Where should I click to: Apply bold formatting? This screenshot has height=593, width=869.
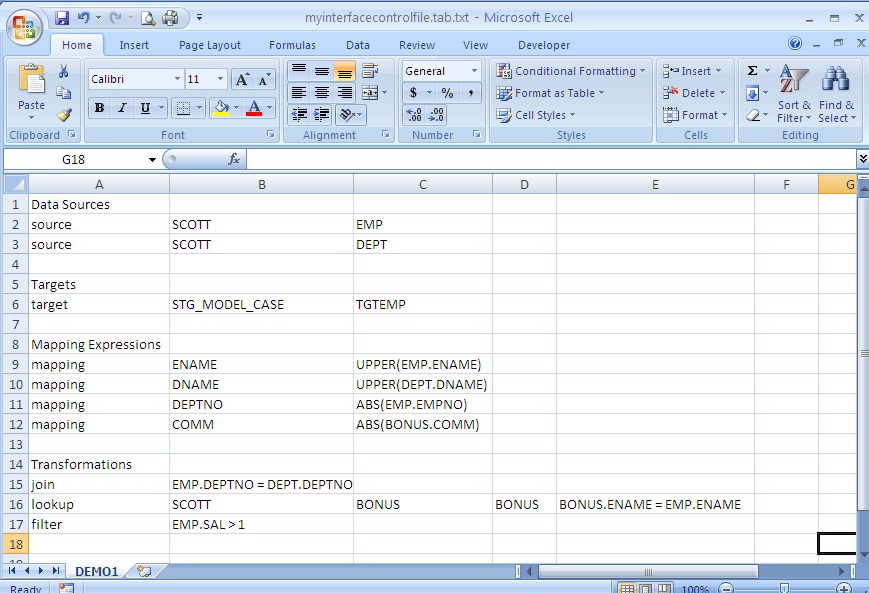[x=99, y=107]
